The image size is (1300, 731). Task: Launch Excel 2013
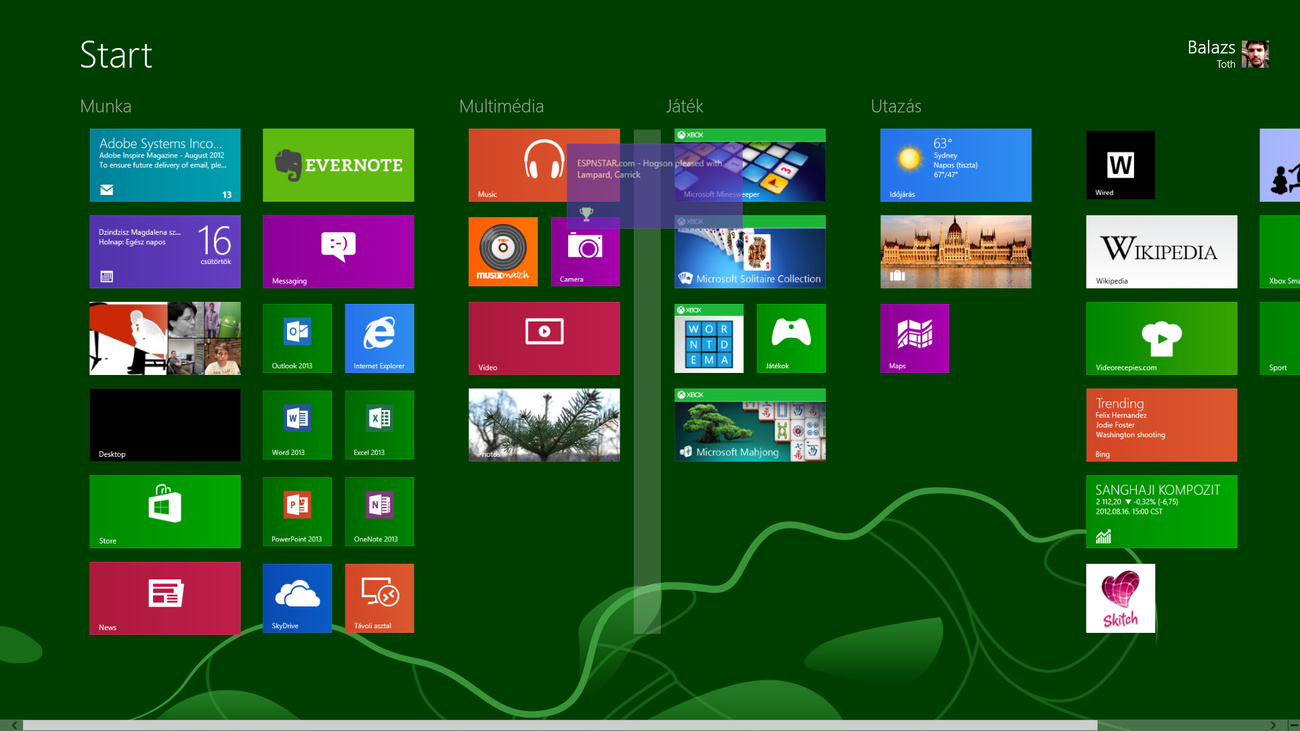pyautogui.click(x=379, y=425)
